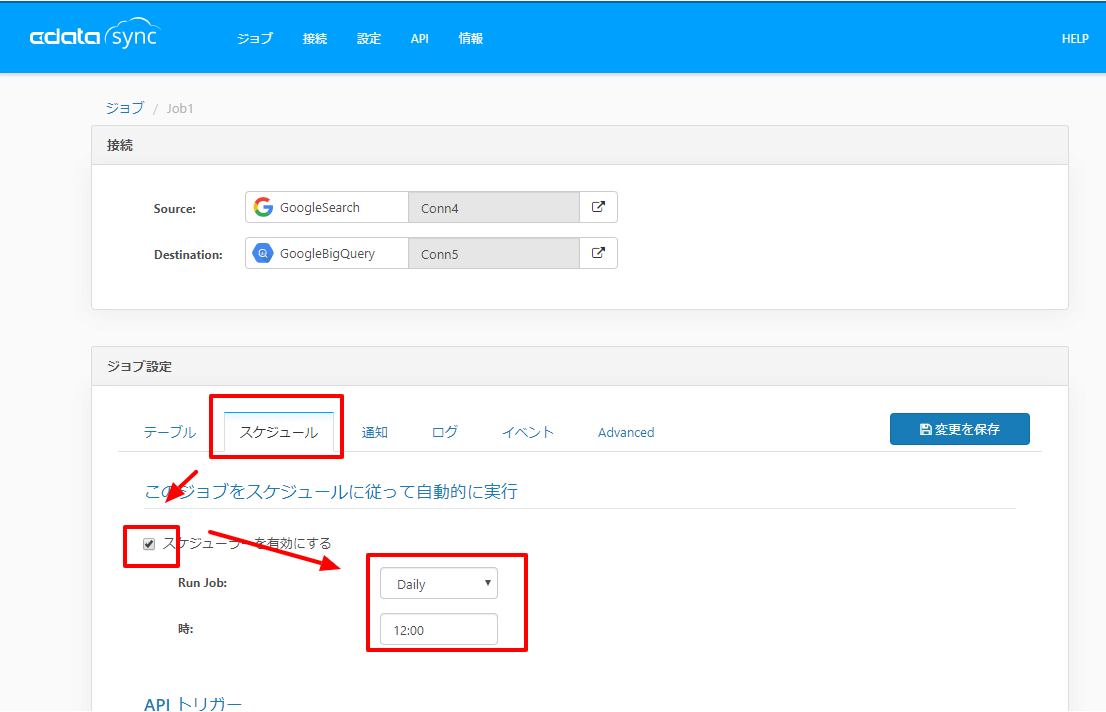Open the 情報 menu in top navigation

coord(470,39)
